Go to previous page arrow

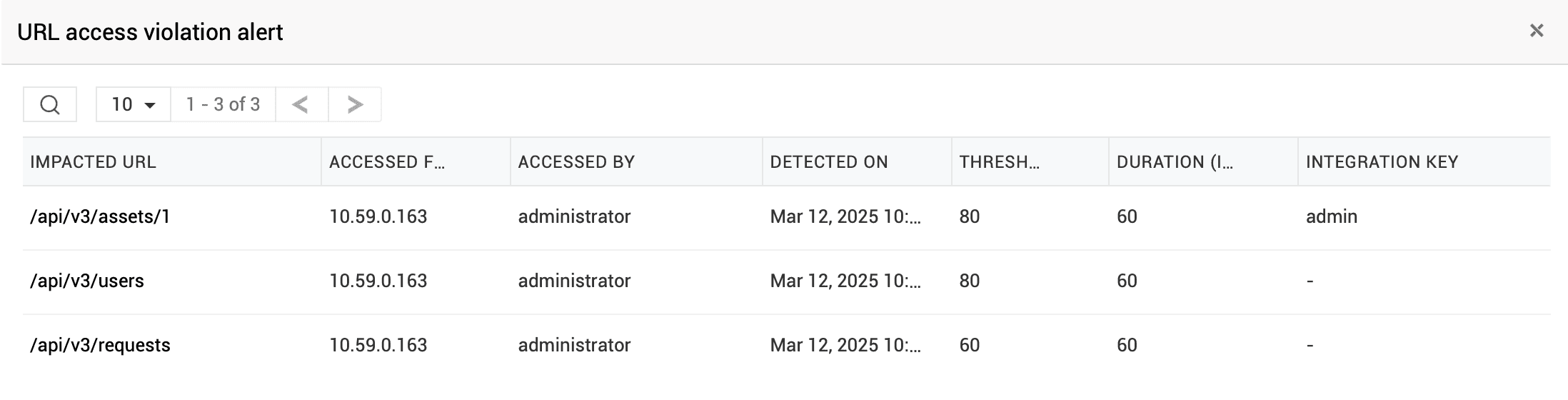[x=301, y=105]
